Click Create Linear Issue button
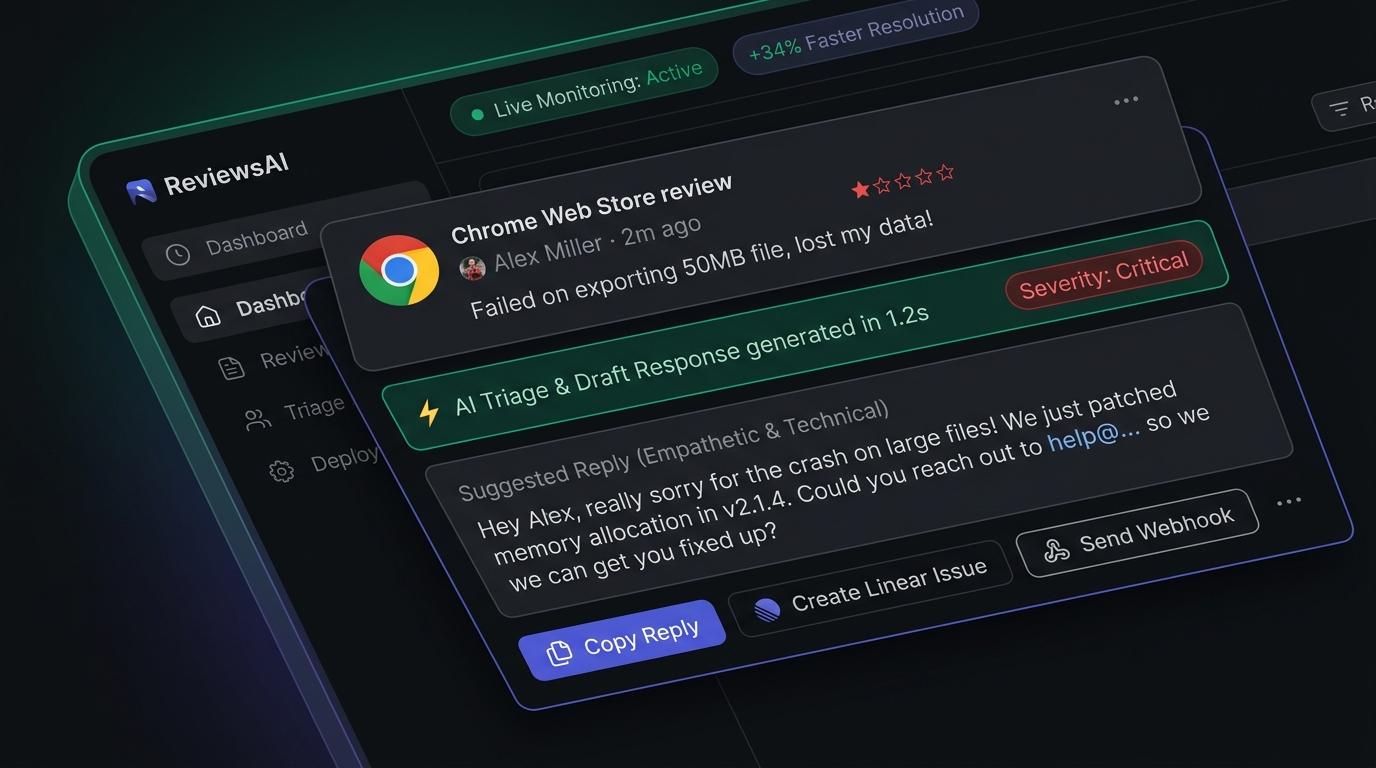 coord(871,590)
